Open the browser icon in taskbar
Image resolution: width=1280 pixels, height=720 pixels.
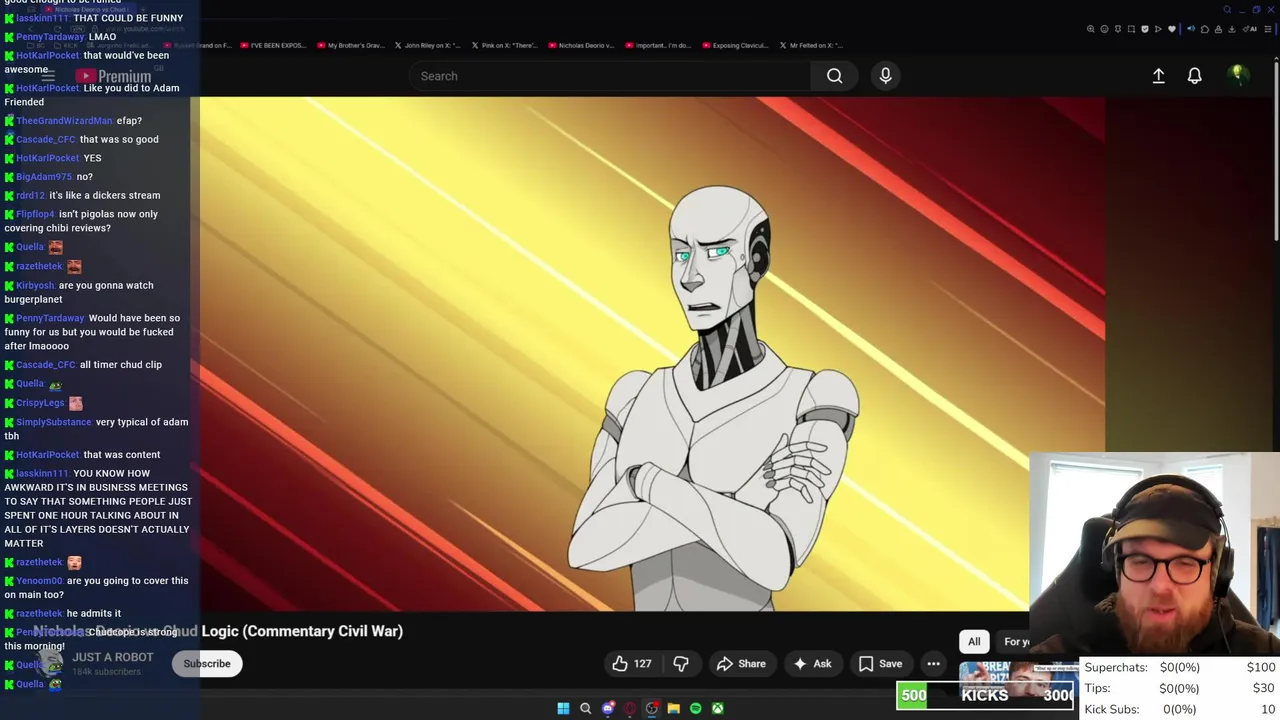[630, 708]
